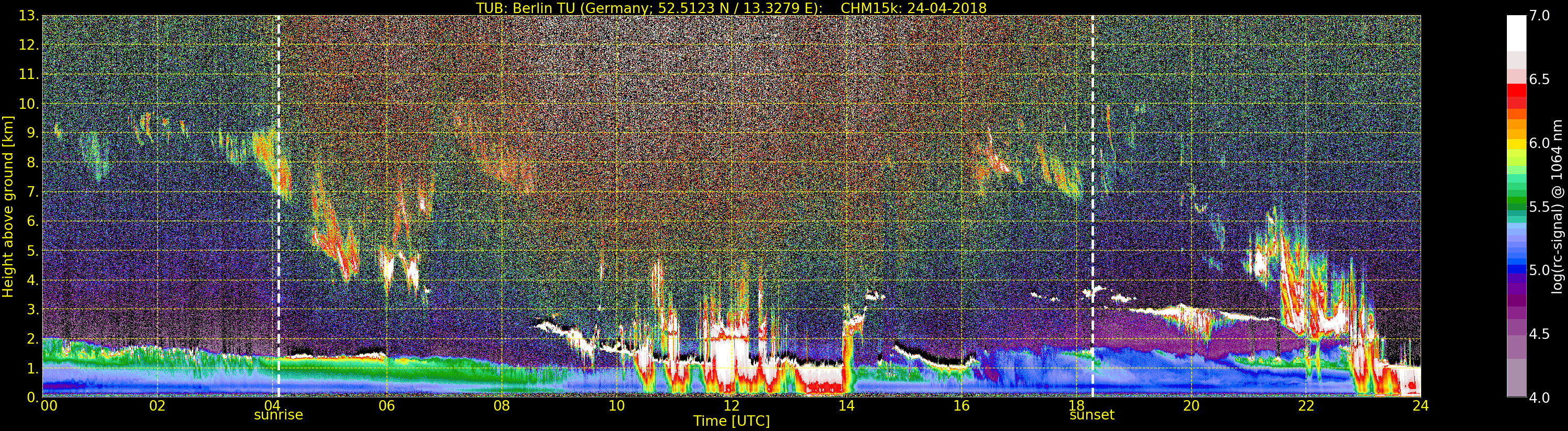The height and width of the screenshot is (431, 1568).
Task: Click the height-axis tick label '5.'
Action: [33, 251]
